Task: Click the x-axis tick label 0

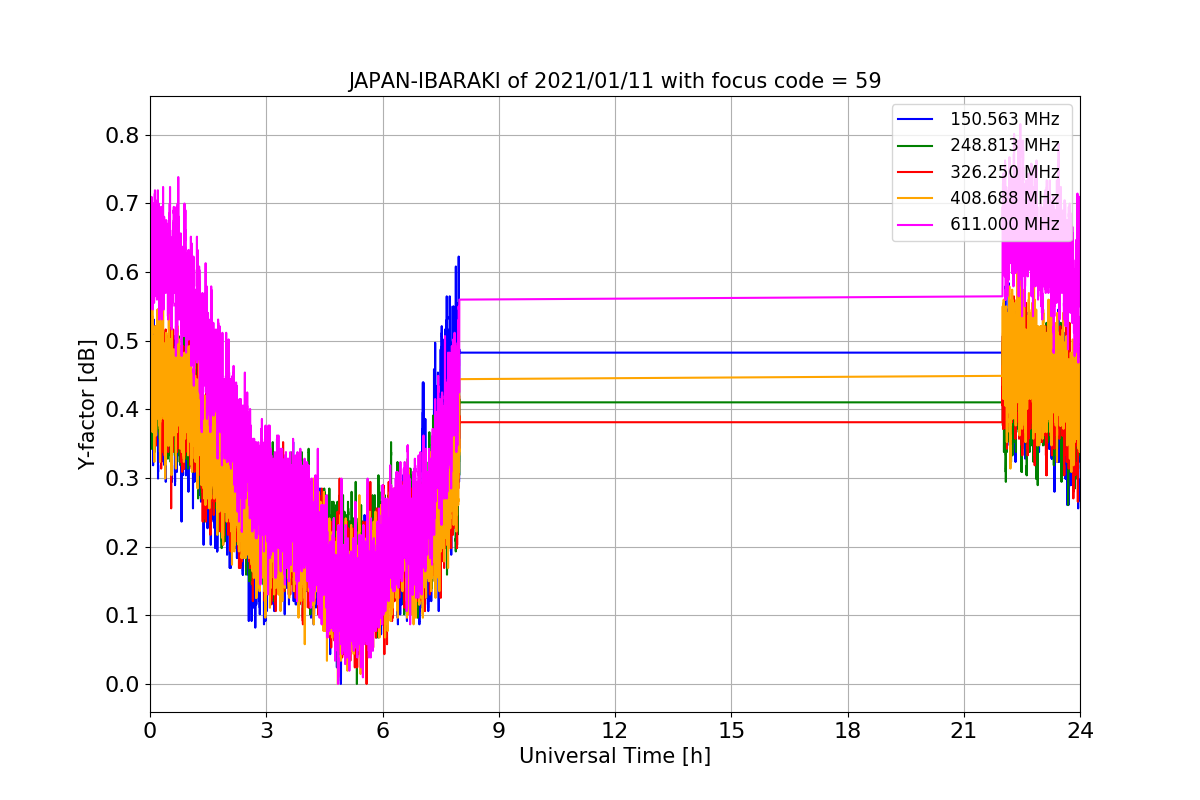Action: pyautogui.click(x=150, y=730)
